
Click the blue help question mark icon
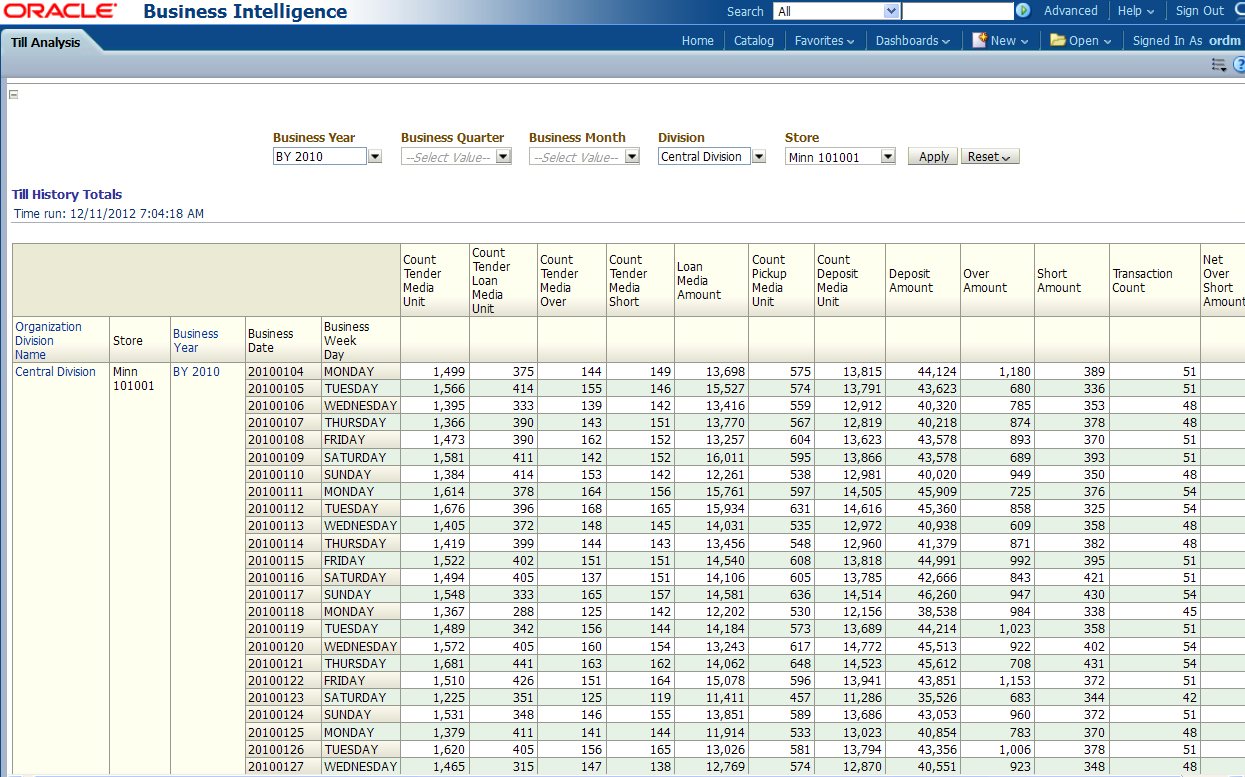pos(1239,65)
